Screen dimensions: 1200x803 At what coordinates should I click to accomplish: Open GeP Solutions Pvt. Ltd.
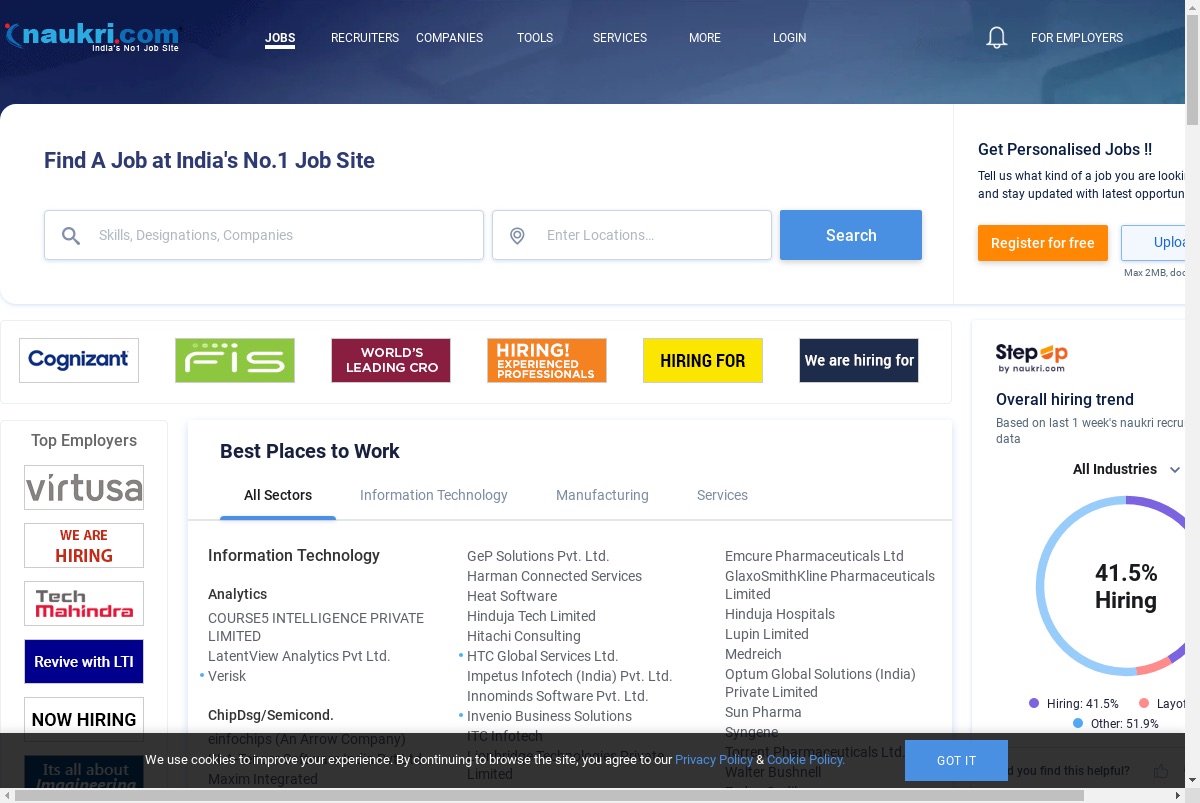[x=538, y=556]
